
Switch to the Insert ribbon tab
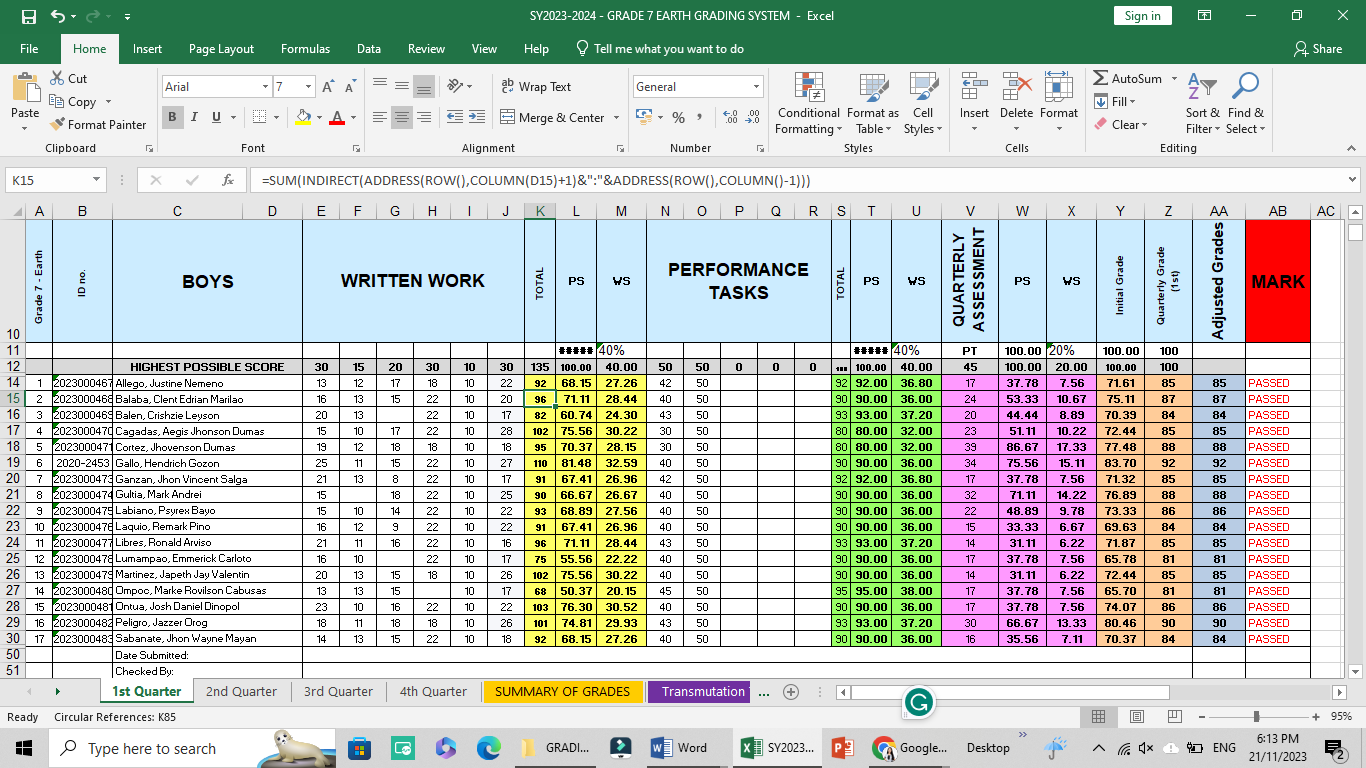147,48
